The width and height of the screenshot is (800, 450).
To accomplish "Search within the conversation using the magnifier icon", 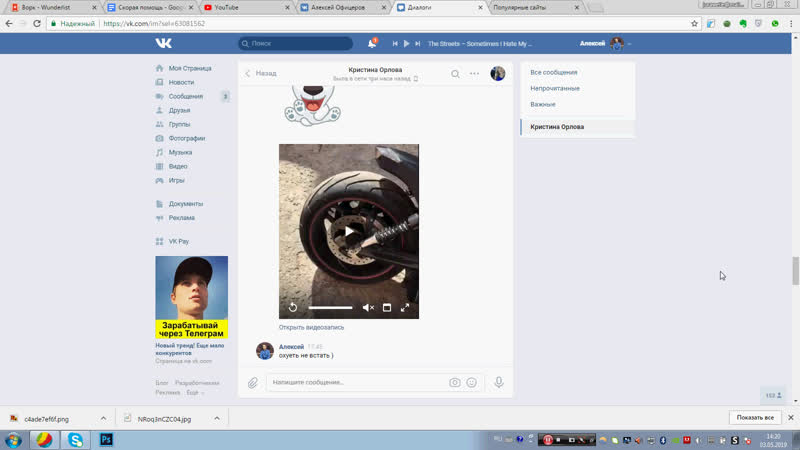I will pyautogui.click(x=455, y=73).
